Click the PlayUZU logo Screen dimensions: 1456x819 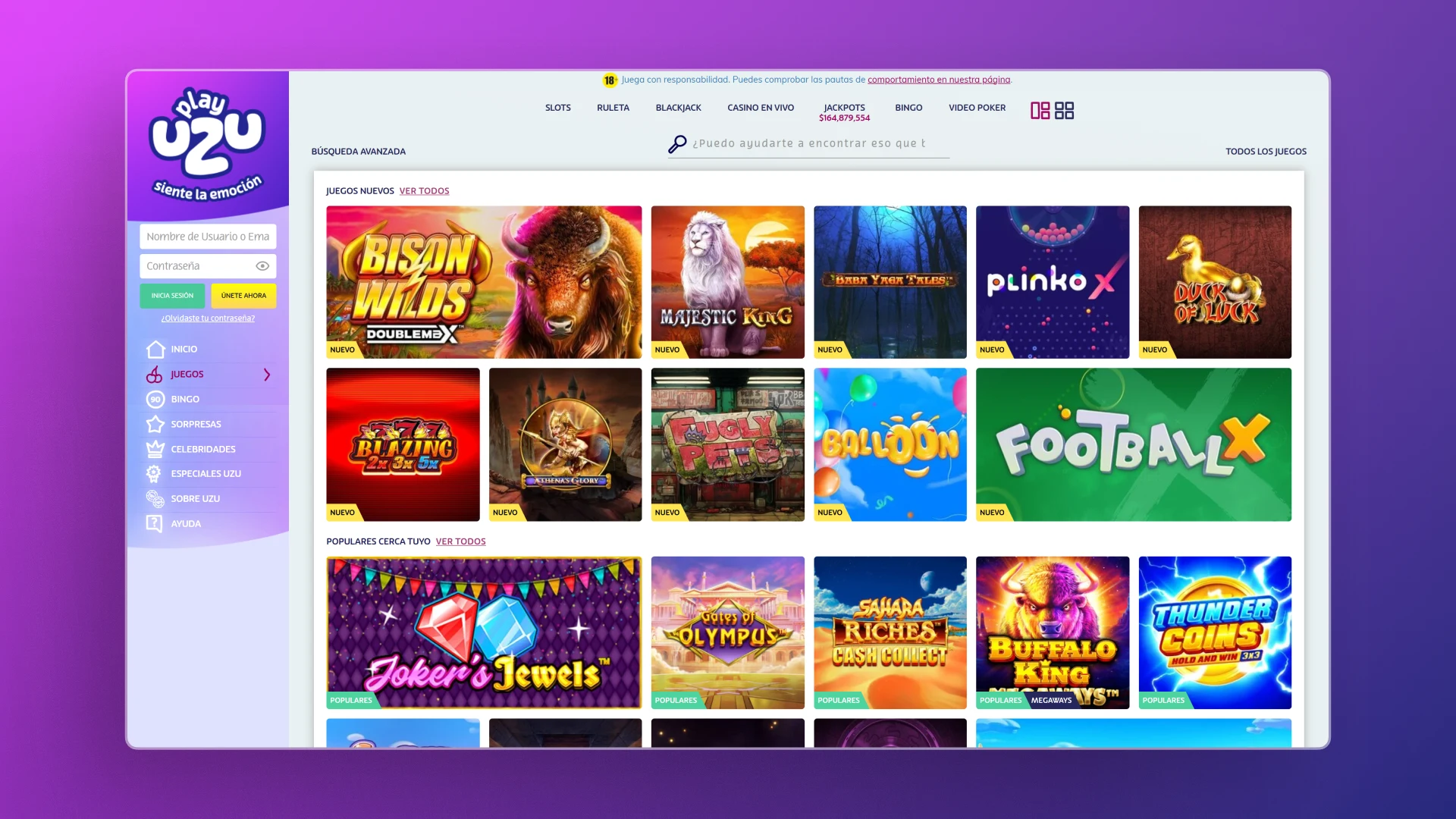tap(207, 144)
